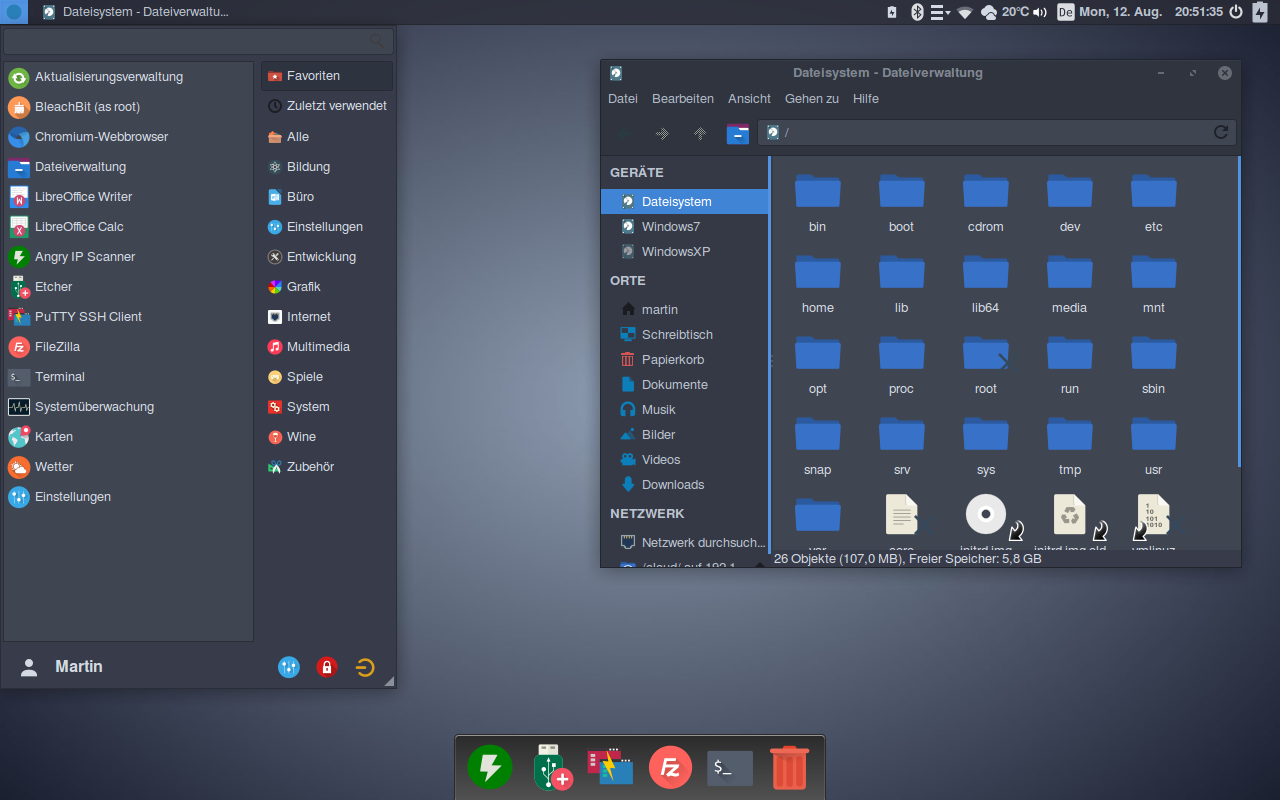Open the root folder icon
1280x800 pixels.
pos(985,353)
